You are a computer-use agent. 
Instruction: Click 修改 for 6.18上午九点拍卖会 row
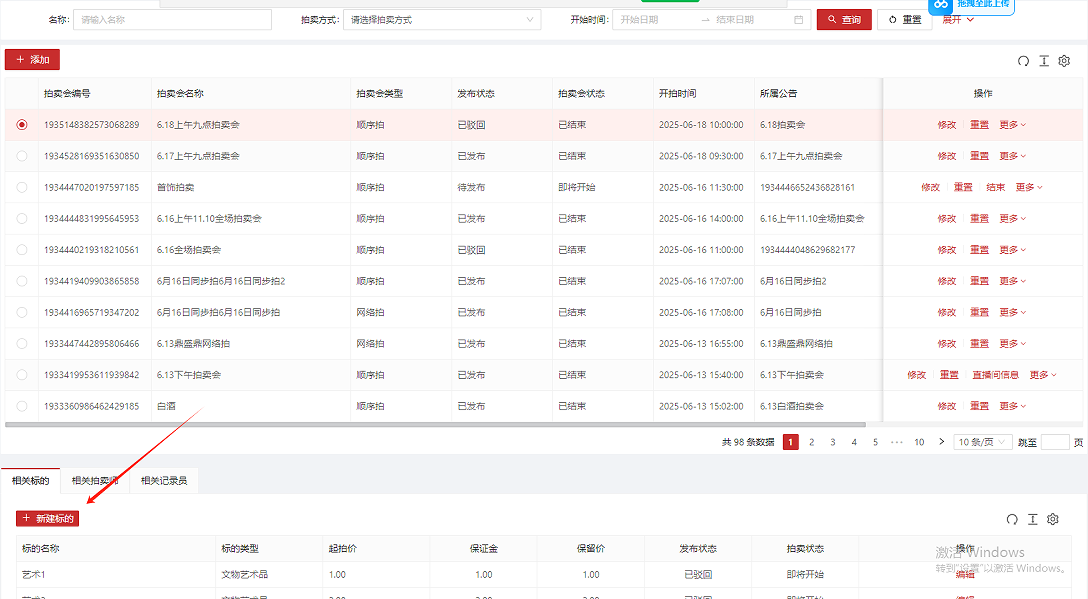point(946,125)
